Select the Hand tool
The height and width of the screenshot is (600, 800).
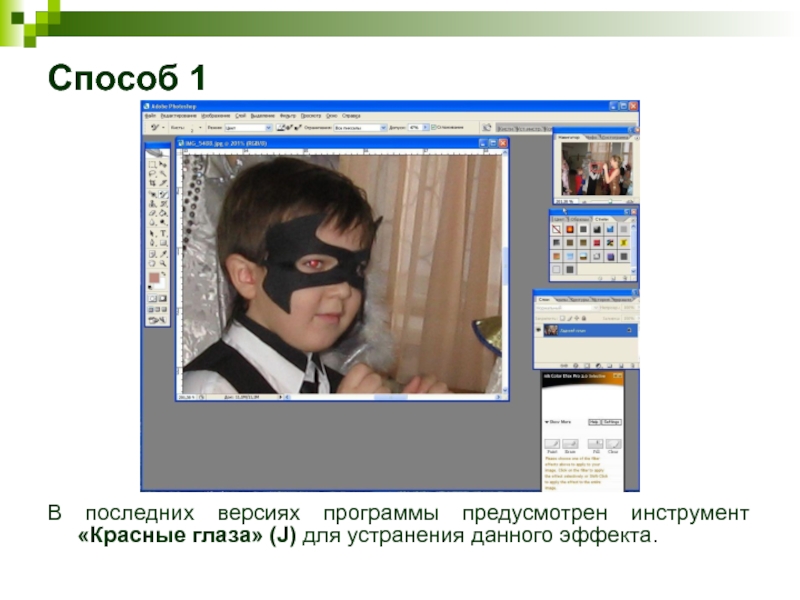point(152,264)
